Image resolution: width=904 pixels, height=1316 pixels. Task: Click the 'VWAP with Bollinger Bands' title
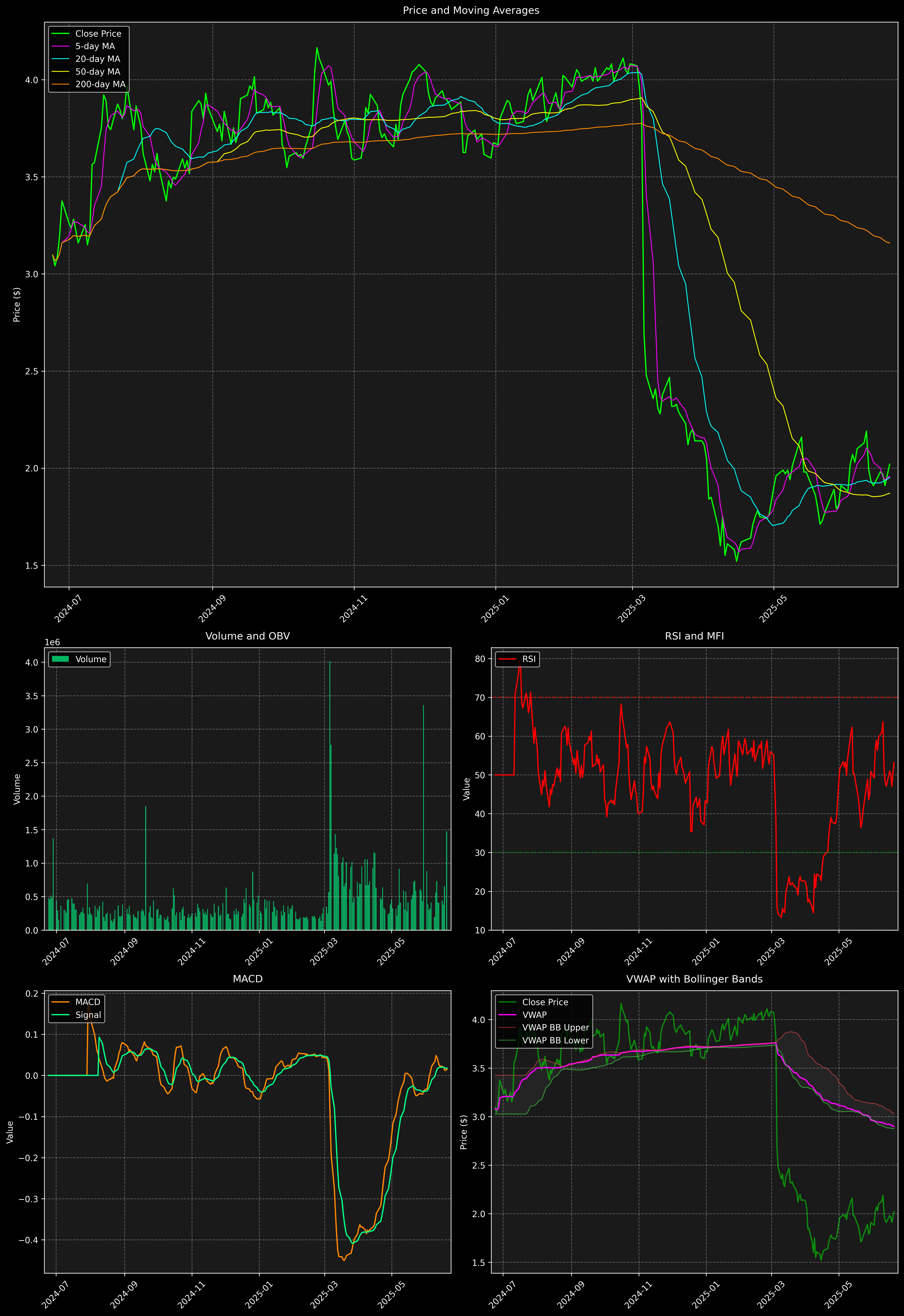coord(694,979)
